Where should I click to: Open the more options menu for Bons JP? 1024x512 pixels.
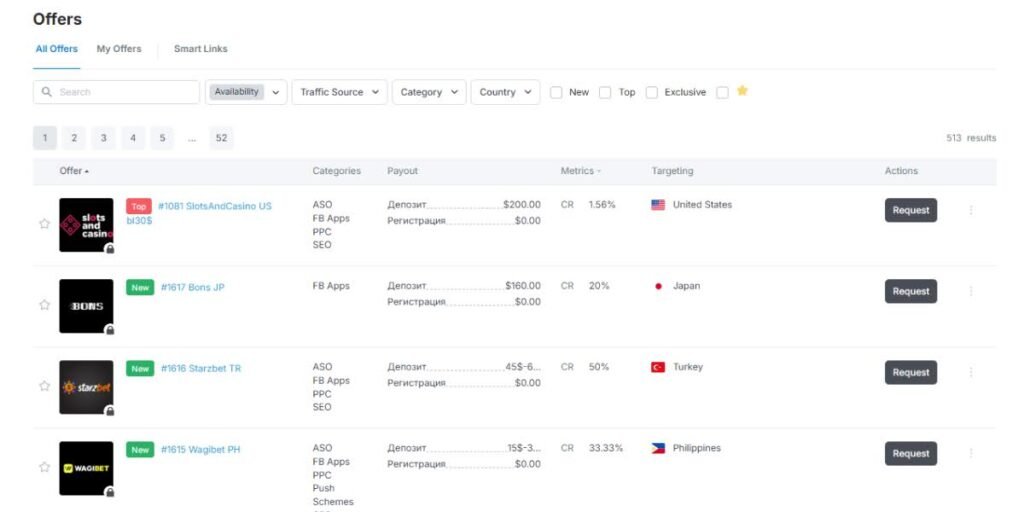pyautogui.click(x=970, y=291)
